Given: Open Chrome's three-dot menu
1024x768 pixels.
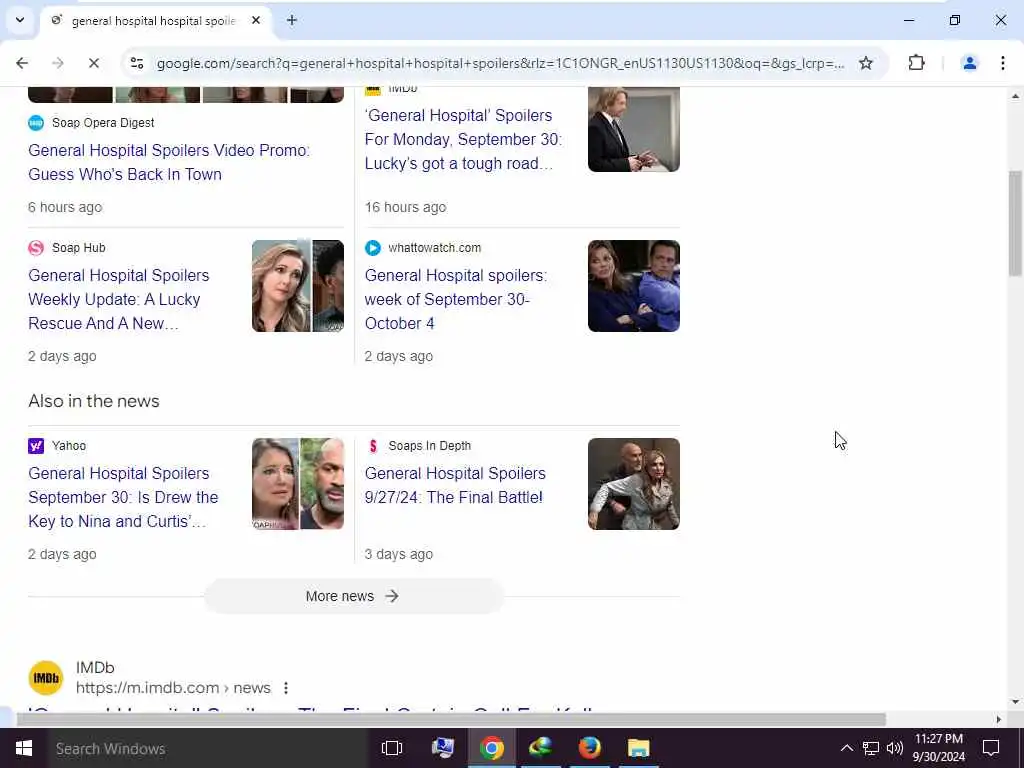Looking at the screenshot, I should pyautogui.click(x=1002, y=63).
